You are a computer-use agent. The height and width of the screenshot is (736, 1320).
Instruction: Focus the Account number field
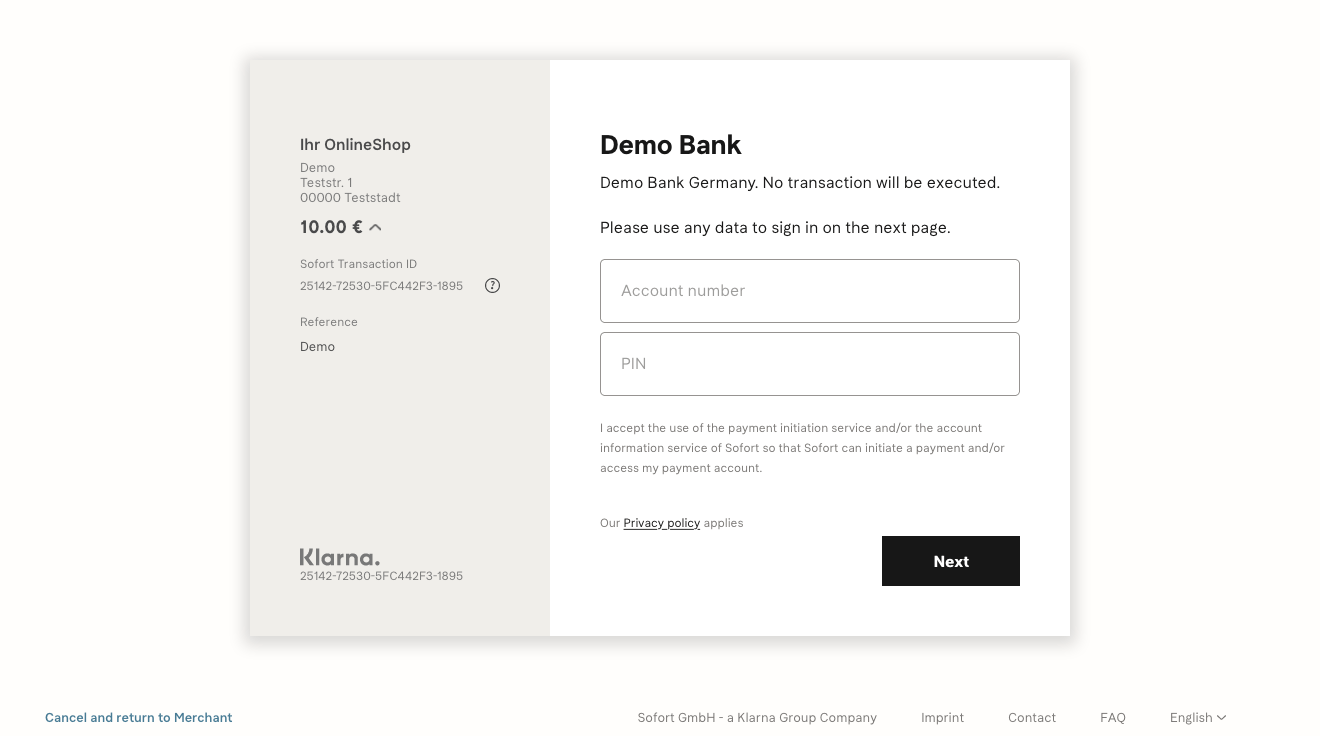pos(810,291)
